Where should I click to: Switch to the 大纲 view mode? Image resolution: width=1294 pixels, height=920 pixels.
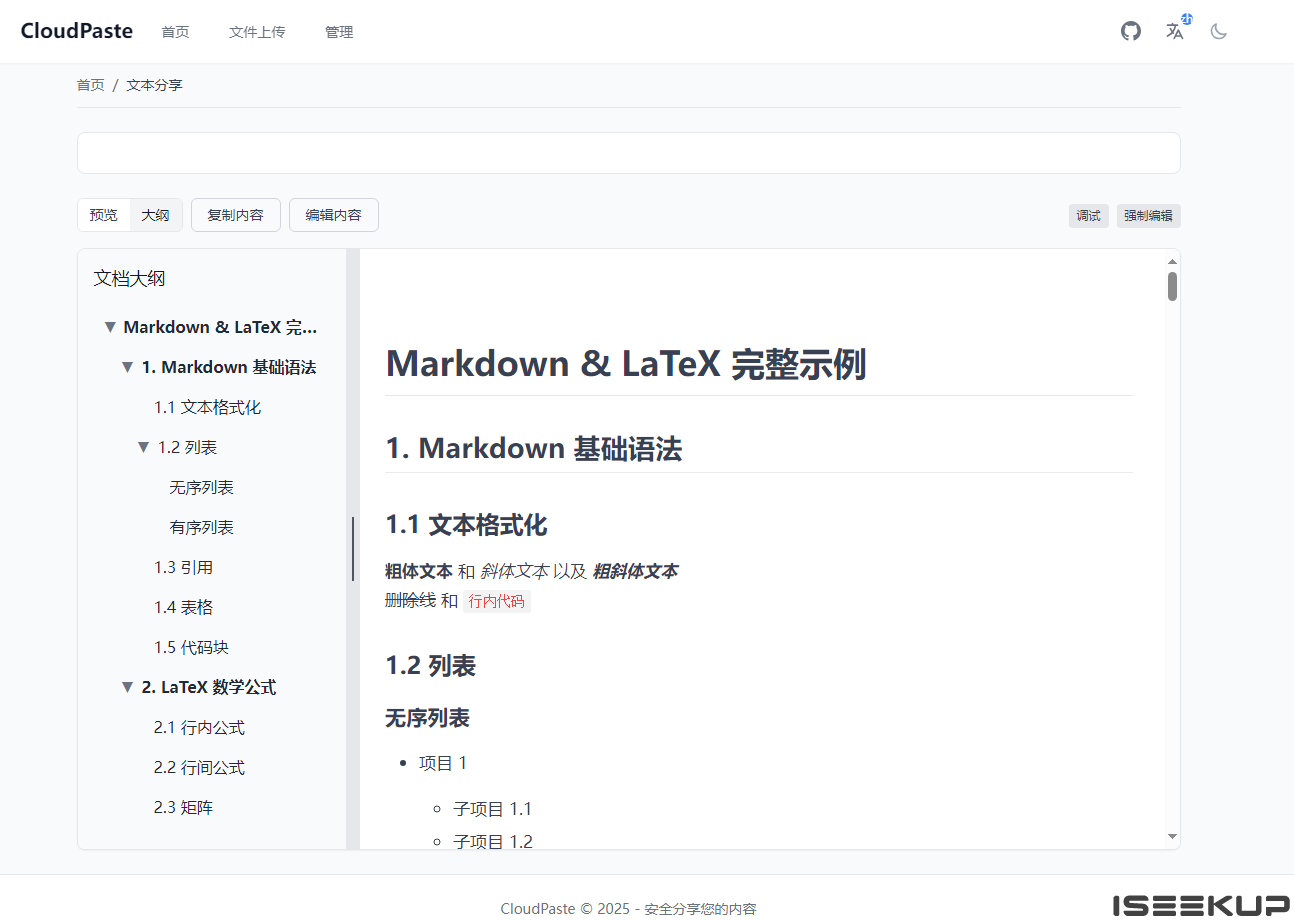(155, 215)
